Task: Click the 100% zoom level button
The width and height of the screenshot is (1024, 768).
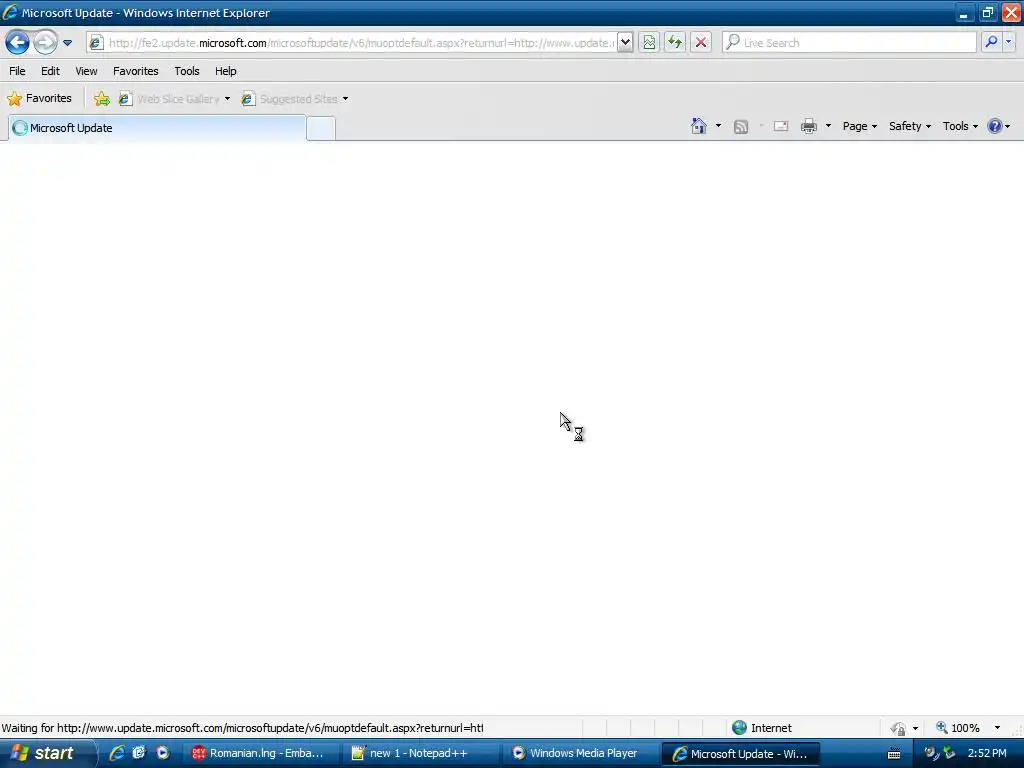Action: point(958,728)
